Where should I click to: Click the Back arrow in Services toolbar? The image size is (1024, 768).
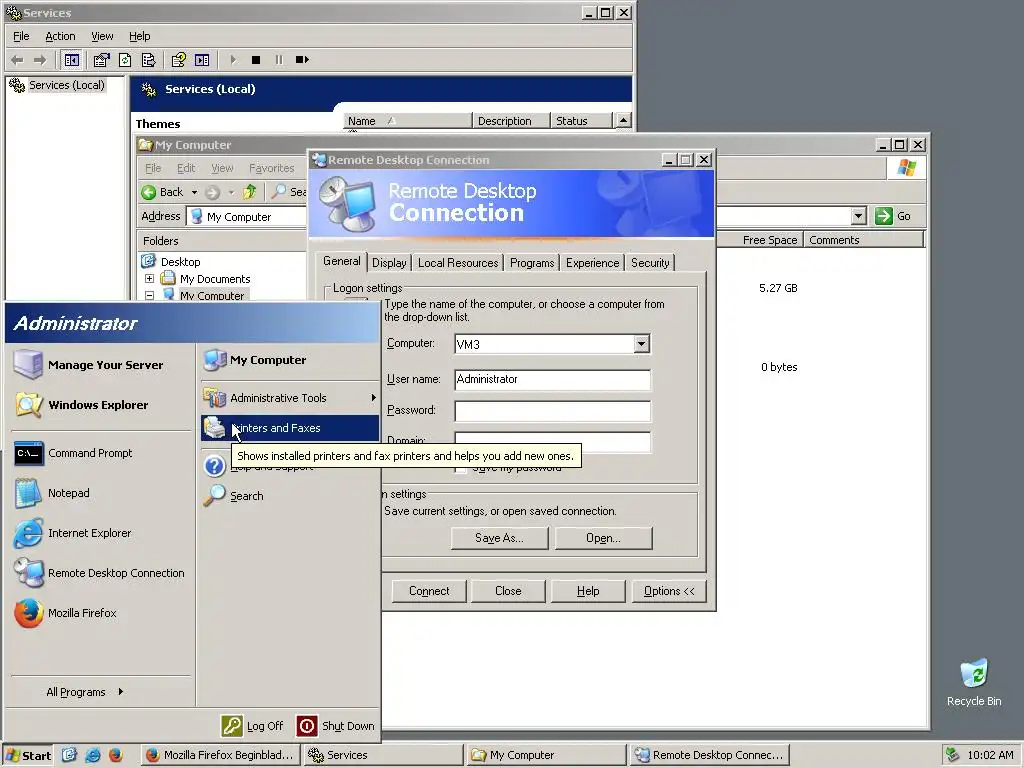(17, 60)
